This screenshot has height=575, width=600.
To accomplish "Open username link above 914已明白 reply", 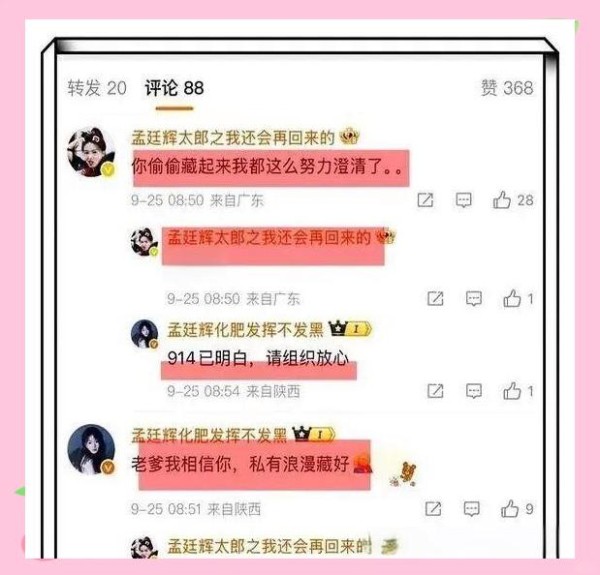I will (x=245, y=329).
